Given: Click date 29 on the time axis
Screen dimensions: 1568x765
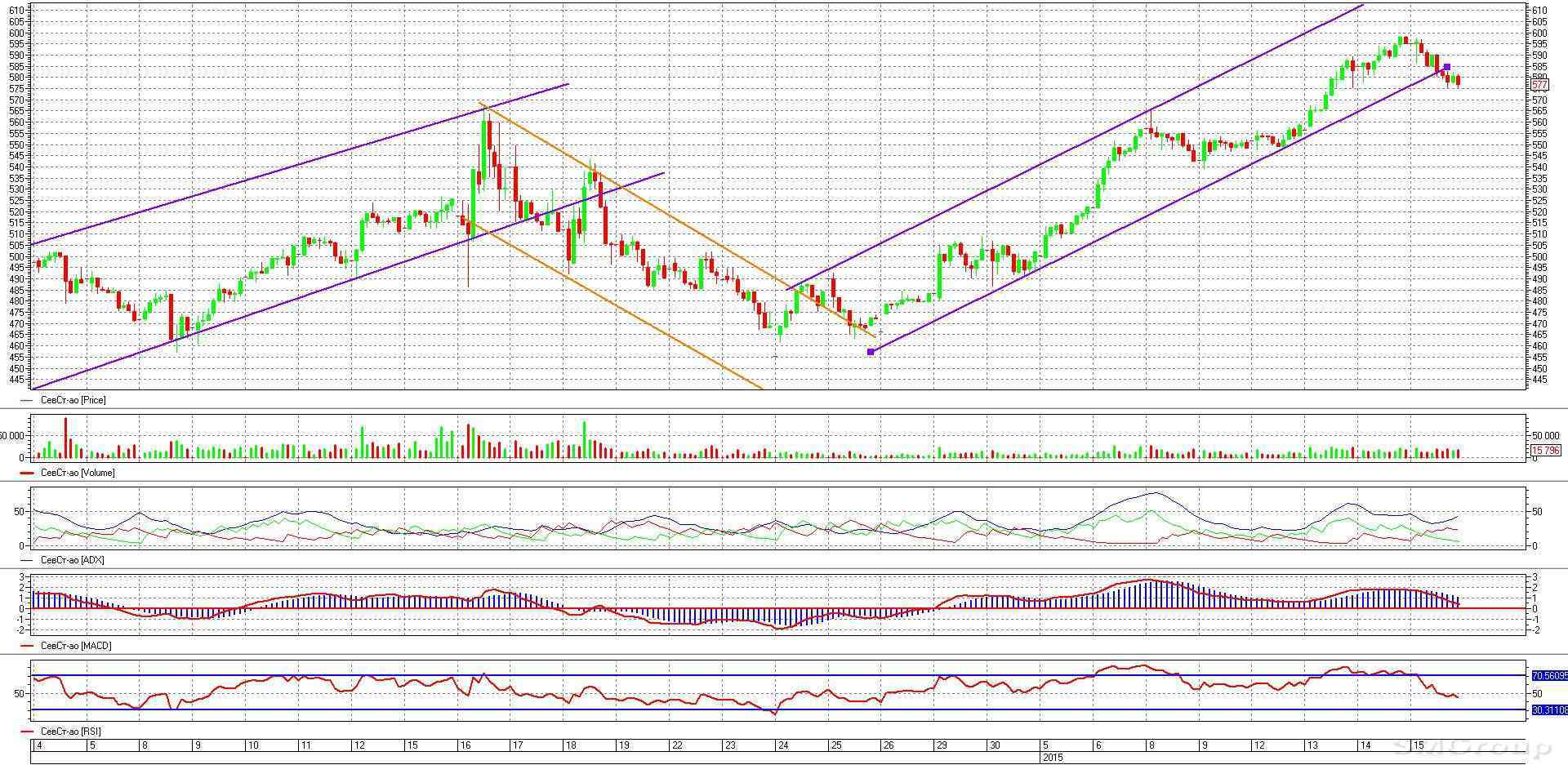Looking at the screenshot, I should pos(942,746).
